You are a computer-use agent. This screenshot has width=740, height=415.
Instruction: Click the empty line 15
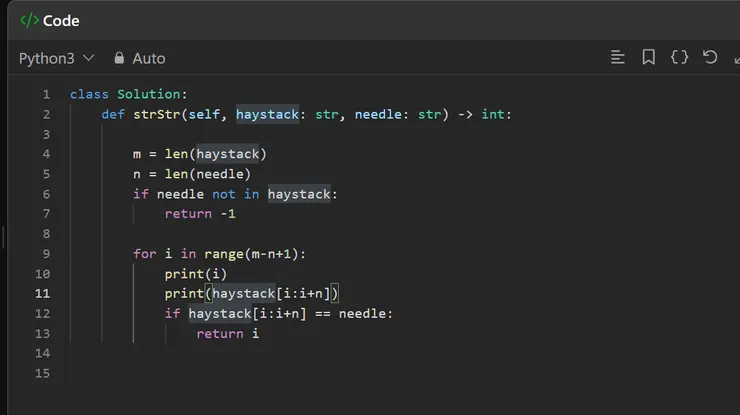tap(300, 373)
